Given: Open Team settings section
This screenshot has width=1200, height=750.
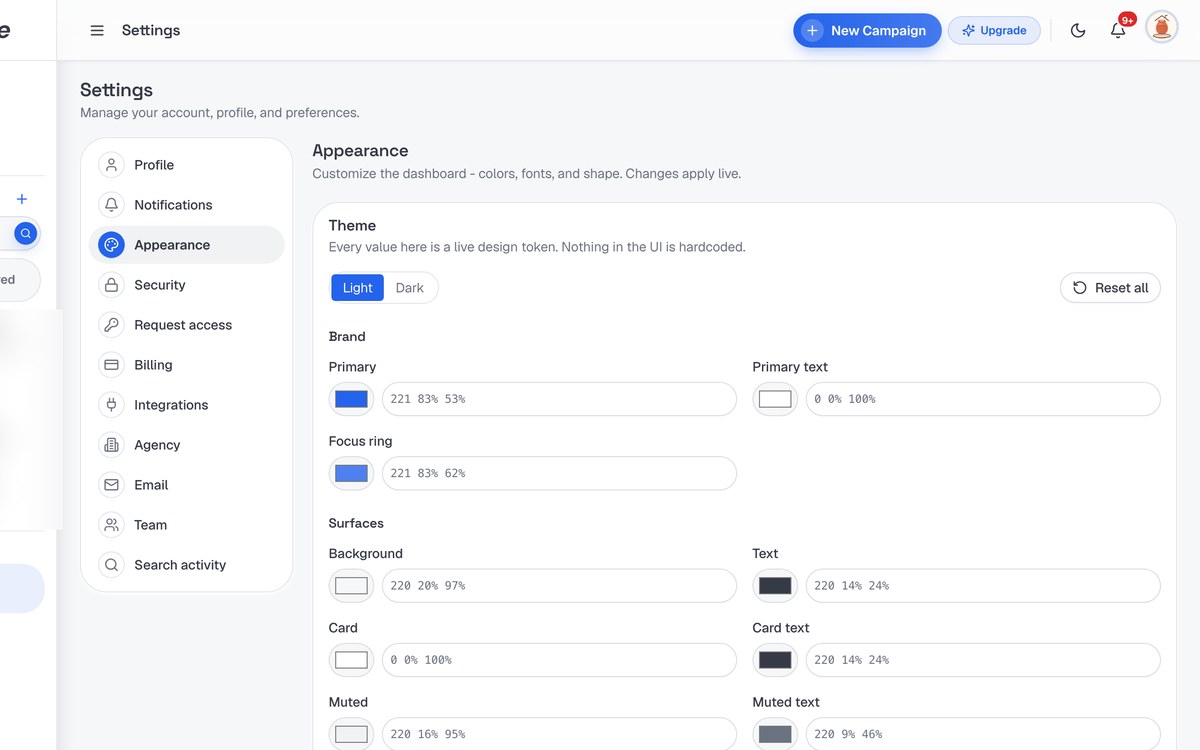Looking at the screenshot, I should (187, 525).
